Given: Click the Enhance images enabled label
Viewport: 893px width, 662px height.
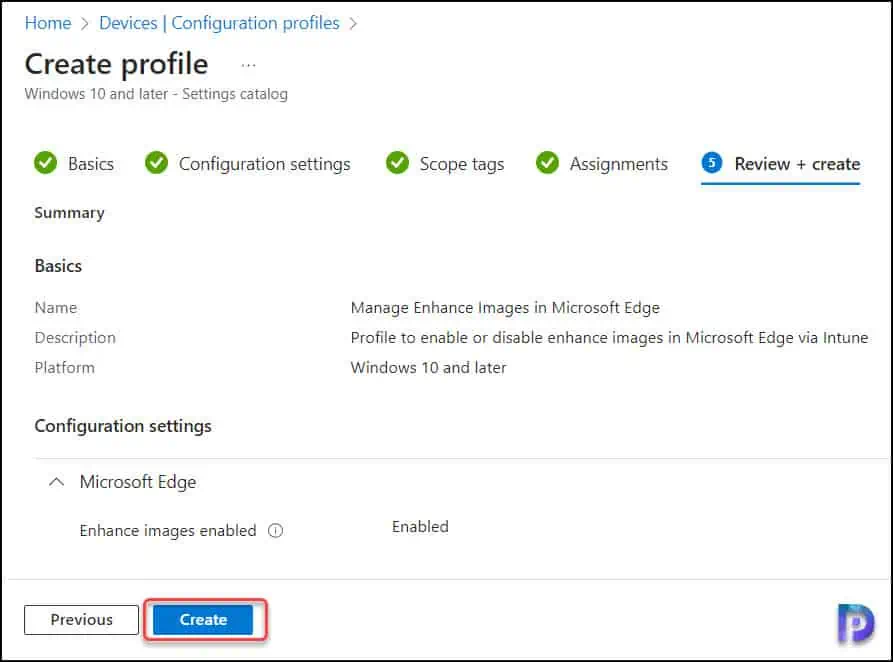Looking at the screenshot, I should click(168, 530).
